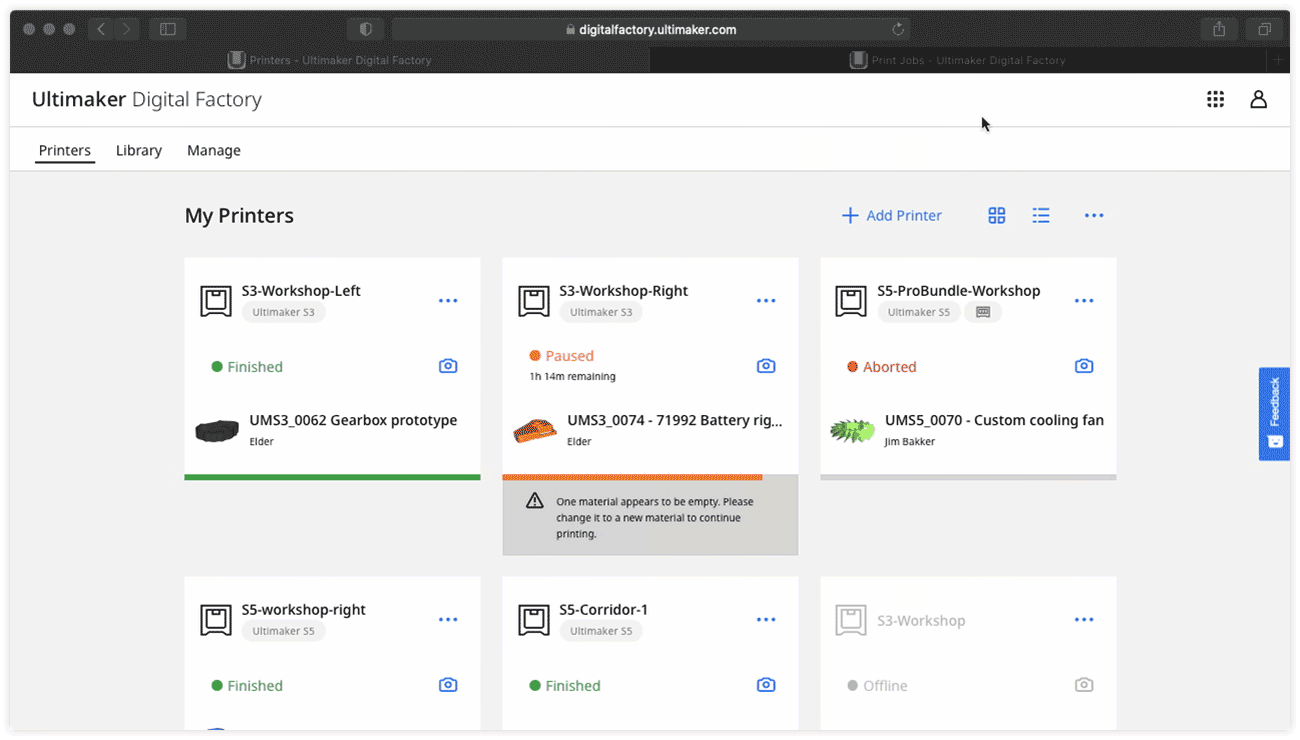View camera feed for S5-ProBundle-Workshop

(x=1084, y=366)
